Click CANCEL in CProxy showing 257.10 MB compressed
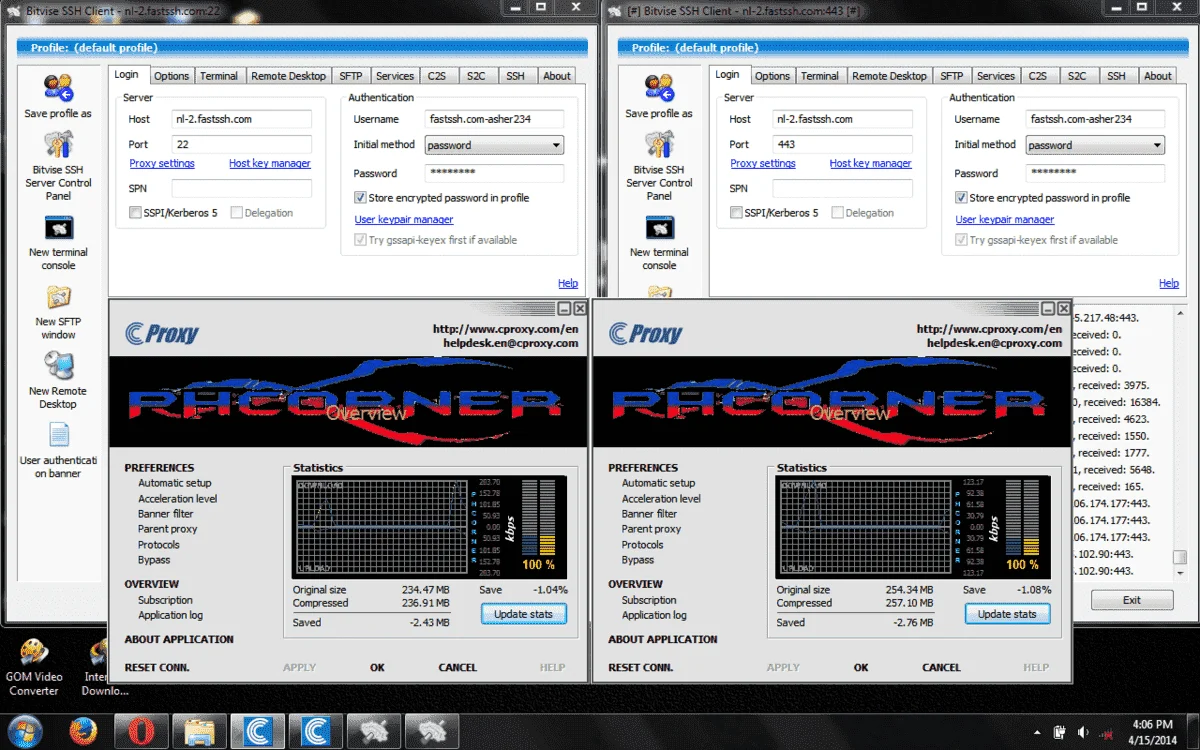This screenshot has height=750, width=1200. pyautogui.click(x=941, y=667)
